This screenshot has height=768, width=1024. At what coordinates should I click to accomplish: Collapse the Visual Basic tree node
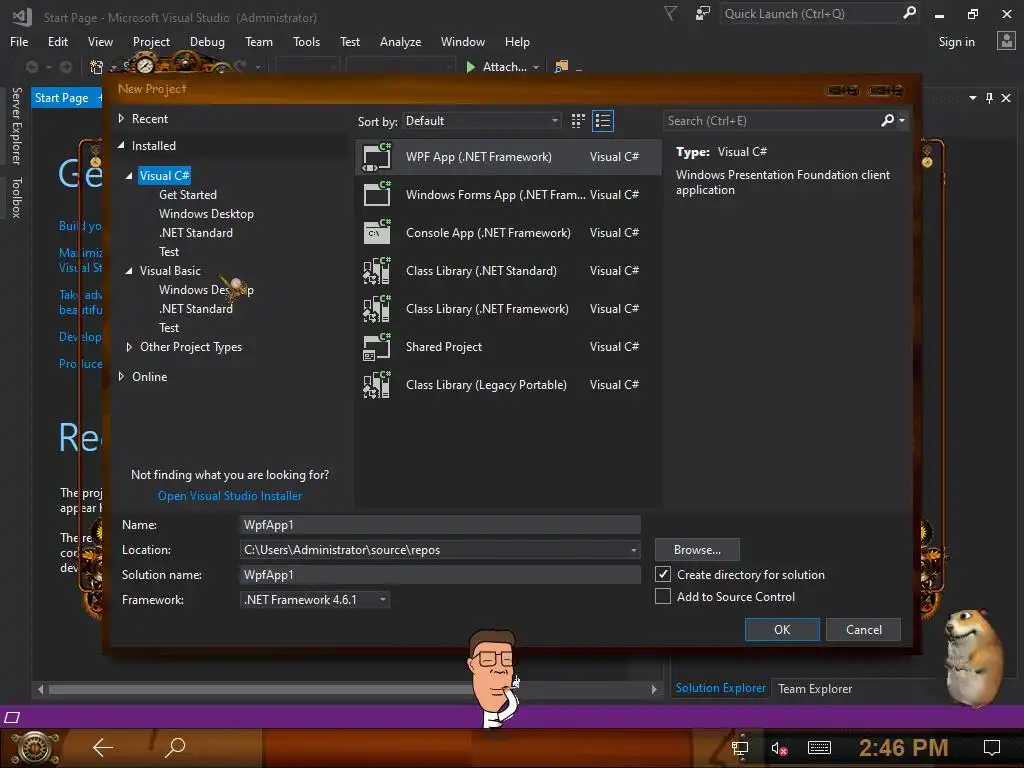tap(129, 270)
